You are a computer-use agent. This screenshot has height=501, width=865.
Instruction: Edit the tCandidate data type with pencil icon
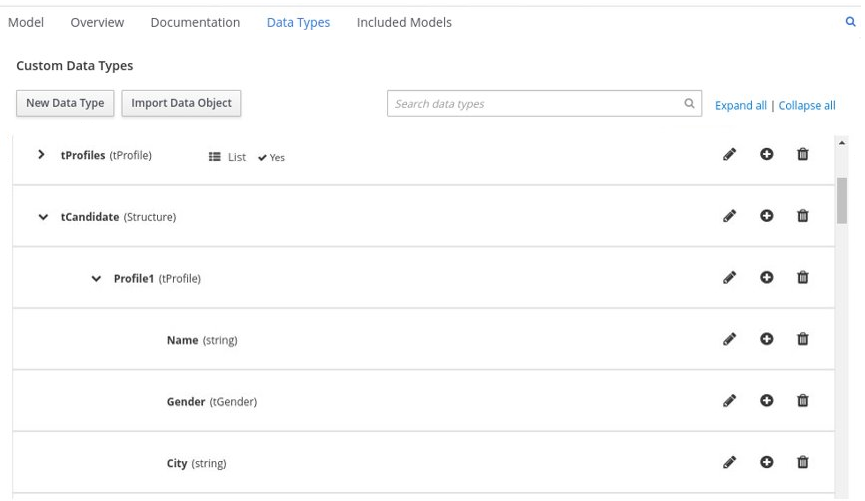pos(730,216)
